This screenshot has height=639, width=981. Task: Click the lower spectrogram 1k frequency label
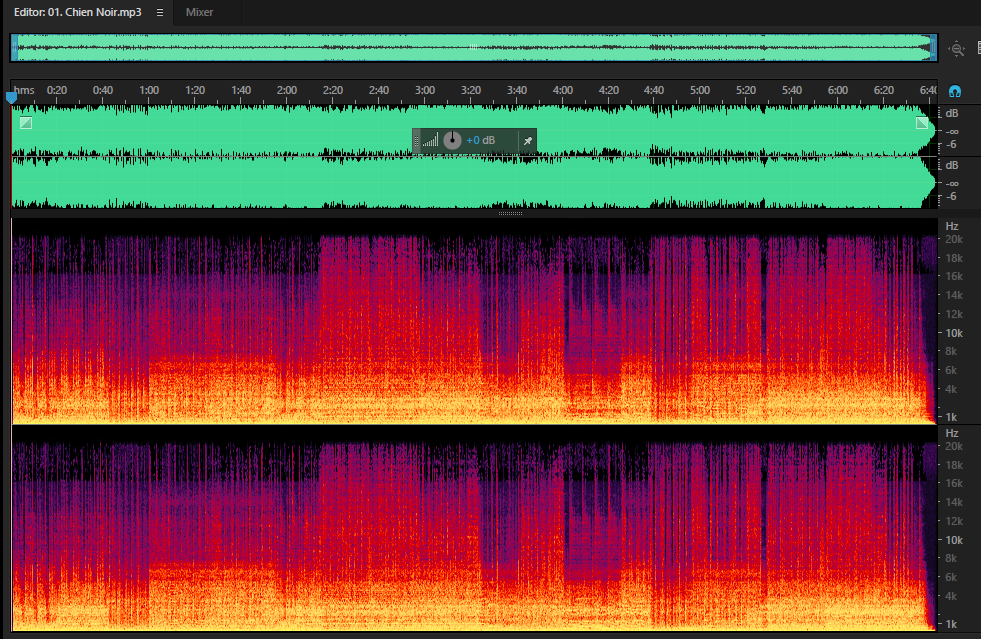tap(951, 624)
